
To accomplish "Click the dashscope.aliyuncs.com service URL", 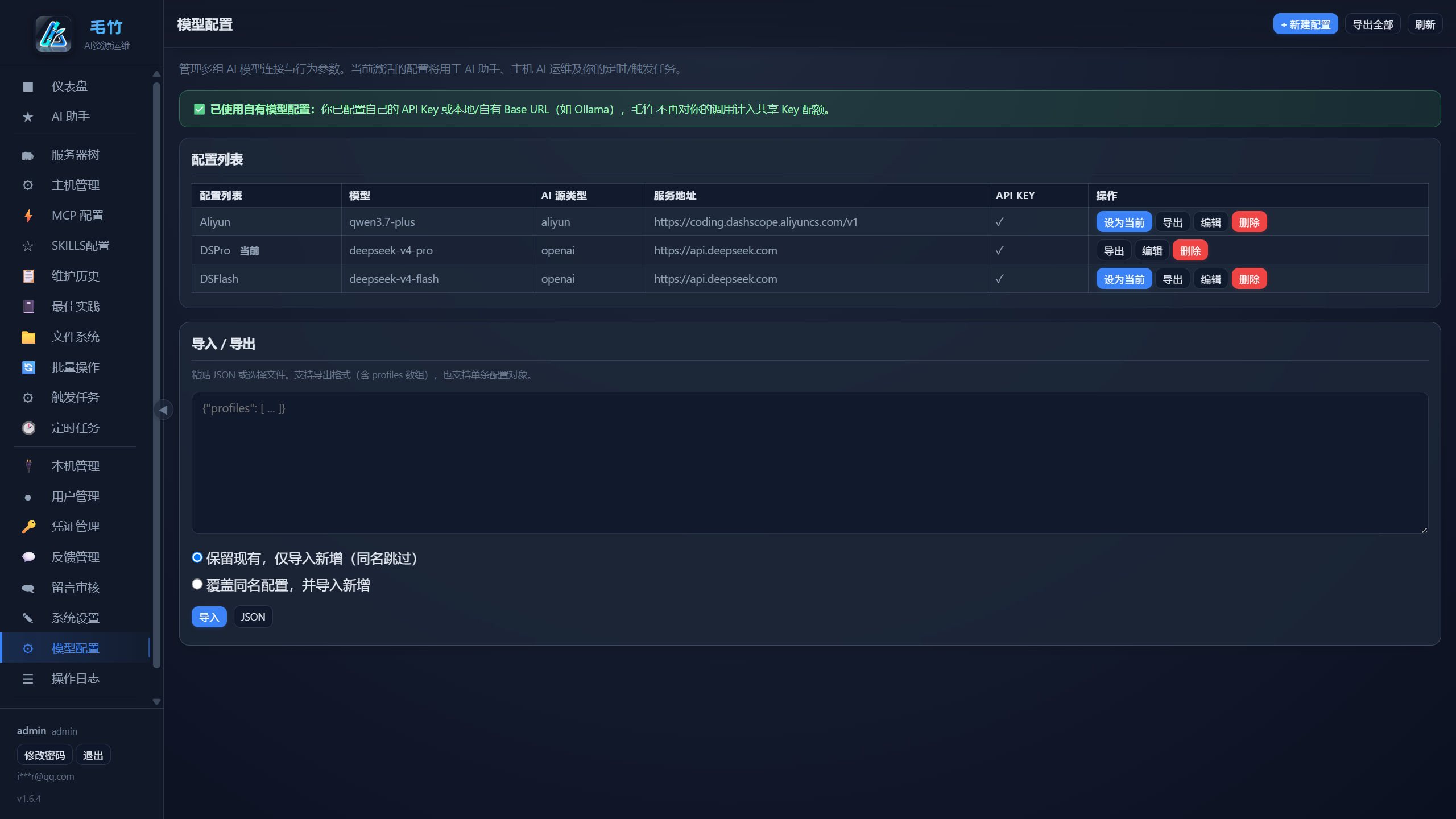I will pyautogui.click(x=755, y=222).
